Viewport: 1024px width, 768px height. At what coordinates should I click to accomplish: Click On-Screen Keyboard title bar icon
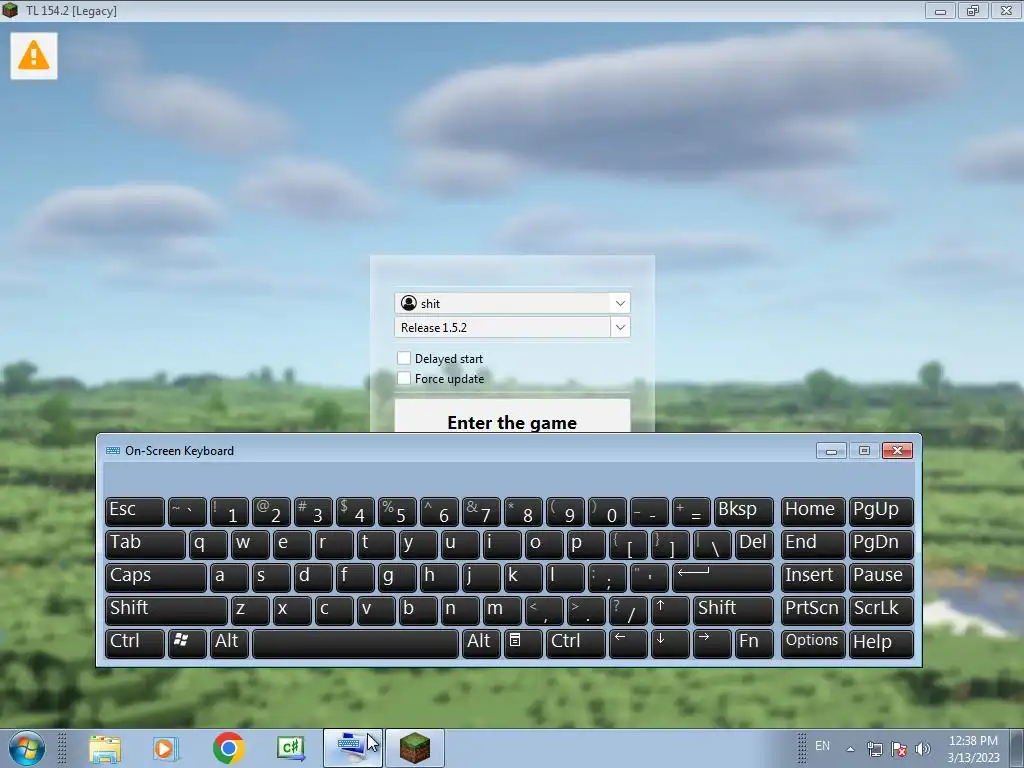113,451
